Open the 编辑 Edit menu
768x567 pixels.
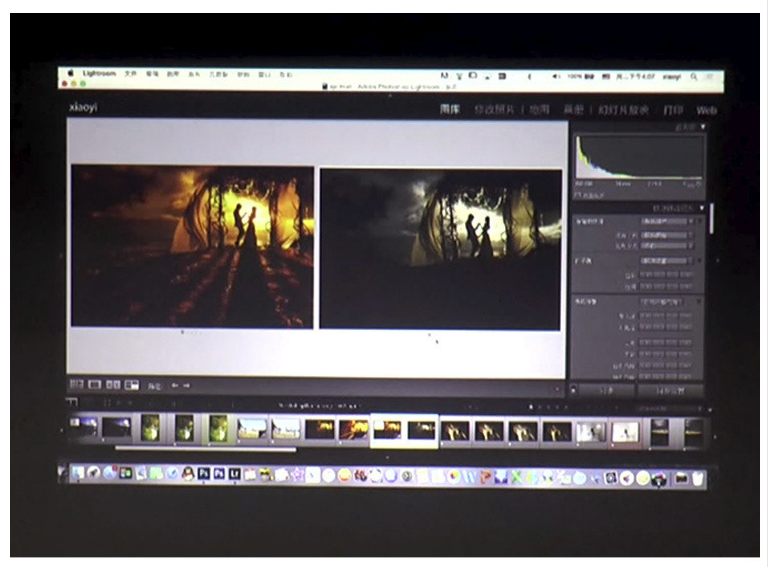pos(152,74)
